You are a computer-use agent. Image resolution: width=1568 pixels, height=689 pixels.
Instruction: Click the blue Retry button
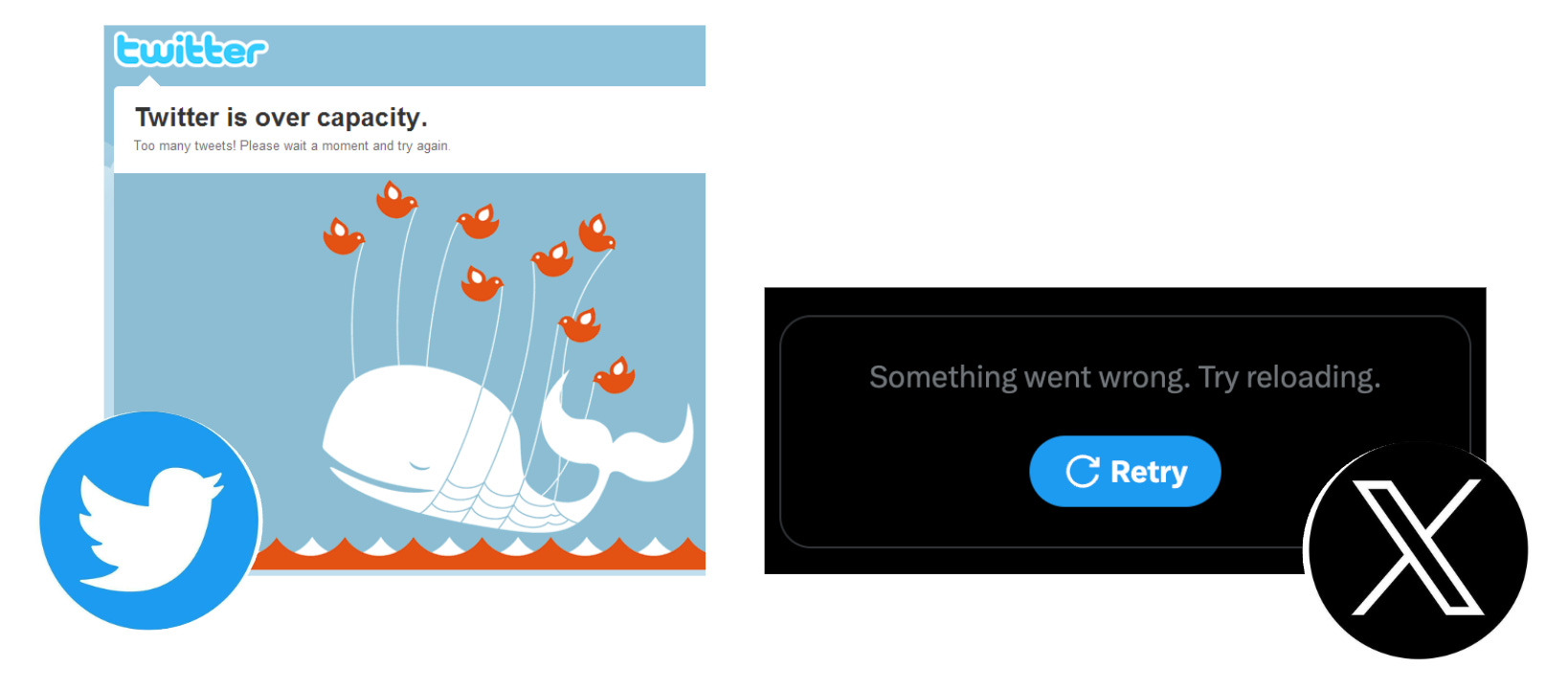pyautogui.click(x=1125, y=471)
